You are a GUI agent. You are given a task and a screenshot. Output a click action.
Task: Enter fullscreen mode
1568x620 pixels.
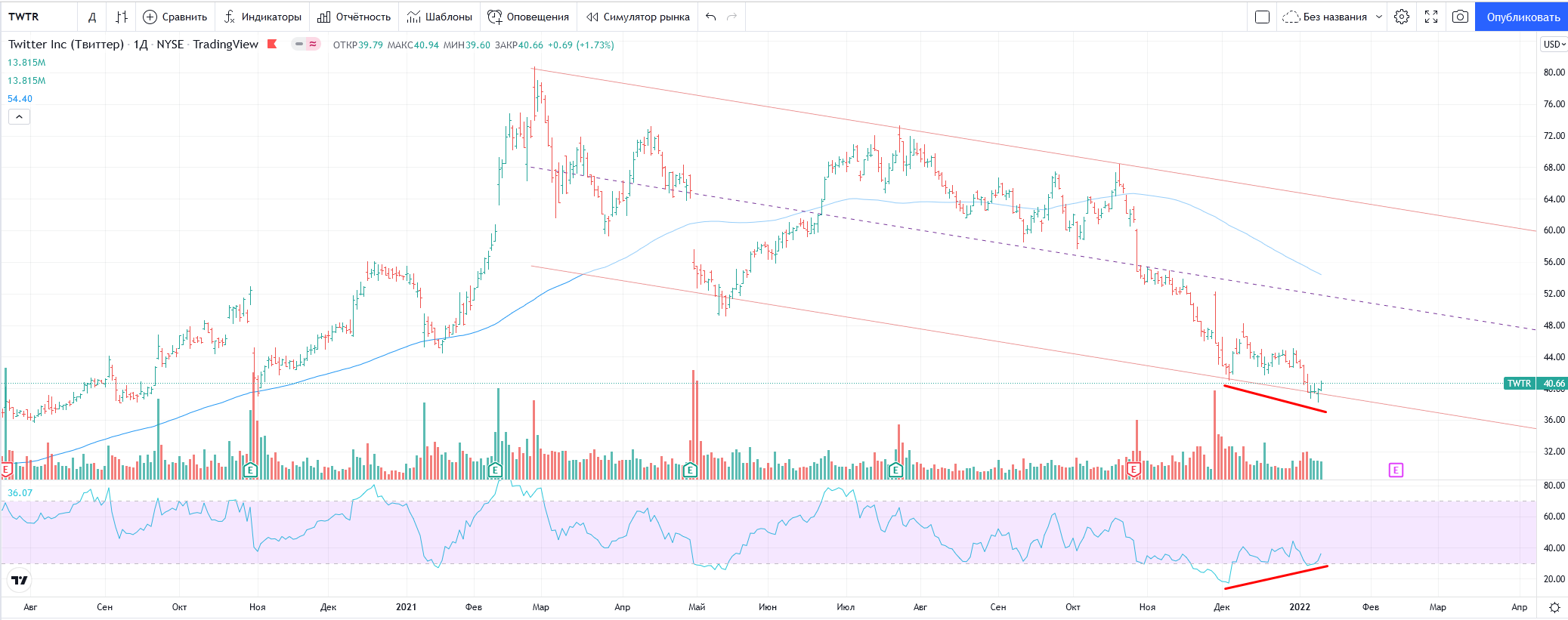[x=1431, y=17]
